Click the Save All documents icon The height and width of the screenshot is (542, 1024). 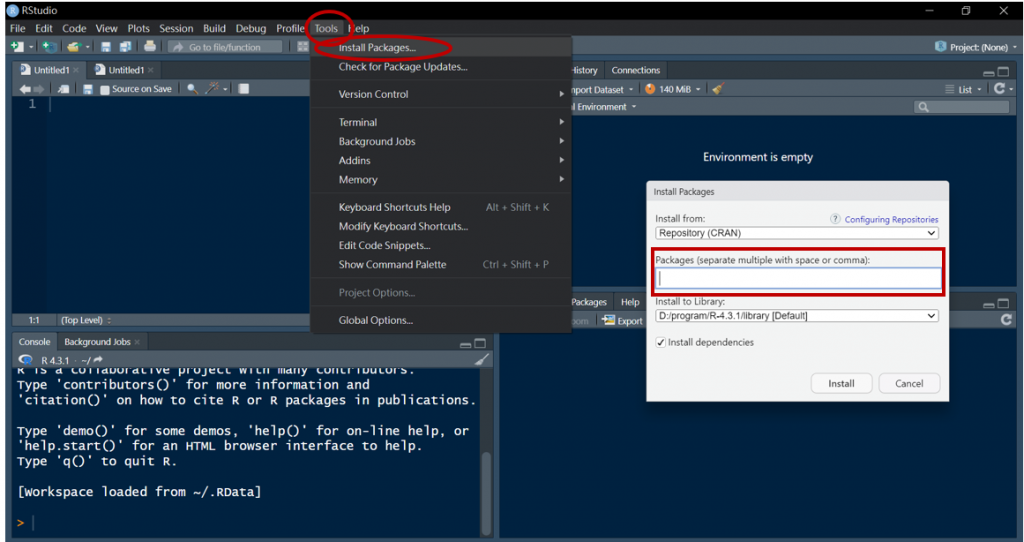click(125, 47)
